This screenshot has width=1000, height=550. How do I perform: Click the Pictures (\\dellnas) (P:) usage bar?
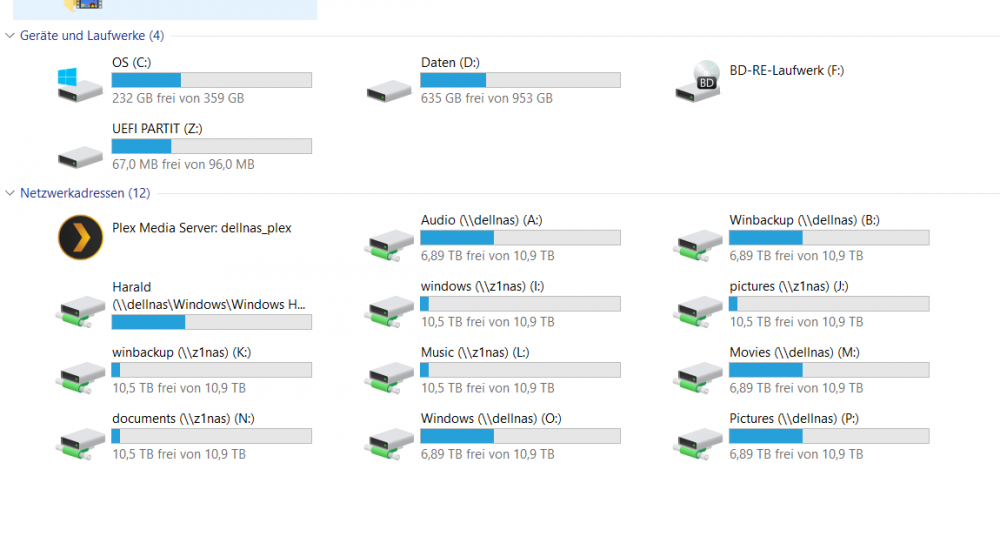point(829,436)
